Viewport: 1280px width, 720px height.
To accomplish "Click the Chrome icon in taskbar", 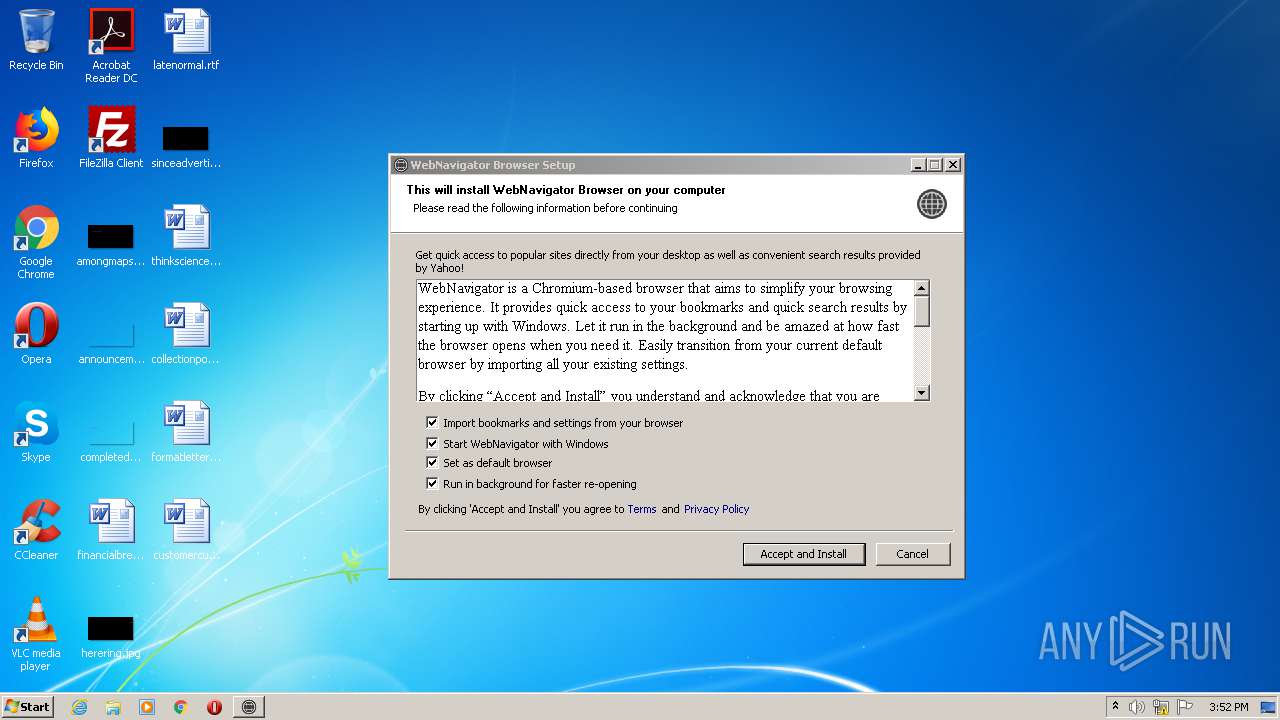I will [181, 707].
